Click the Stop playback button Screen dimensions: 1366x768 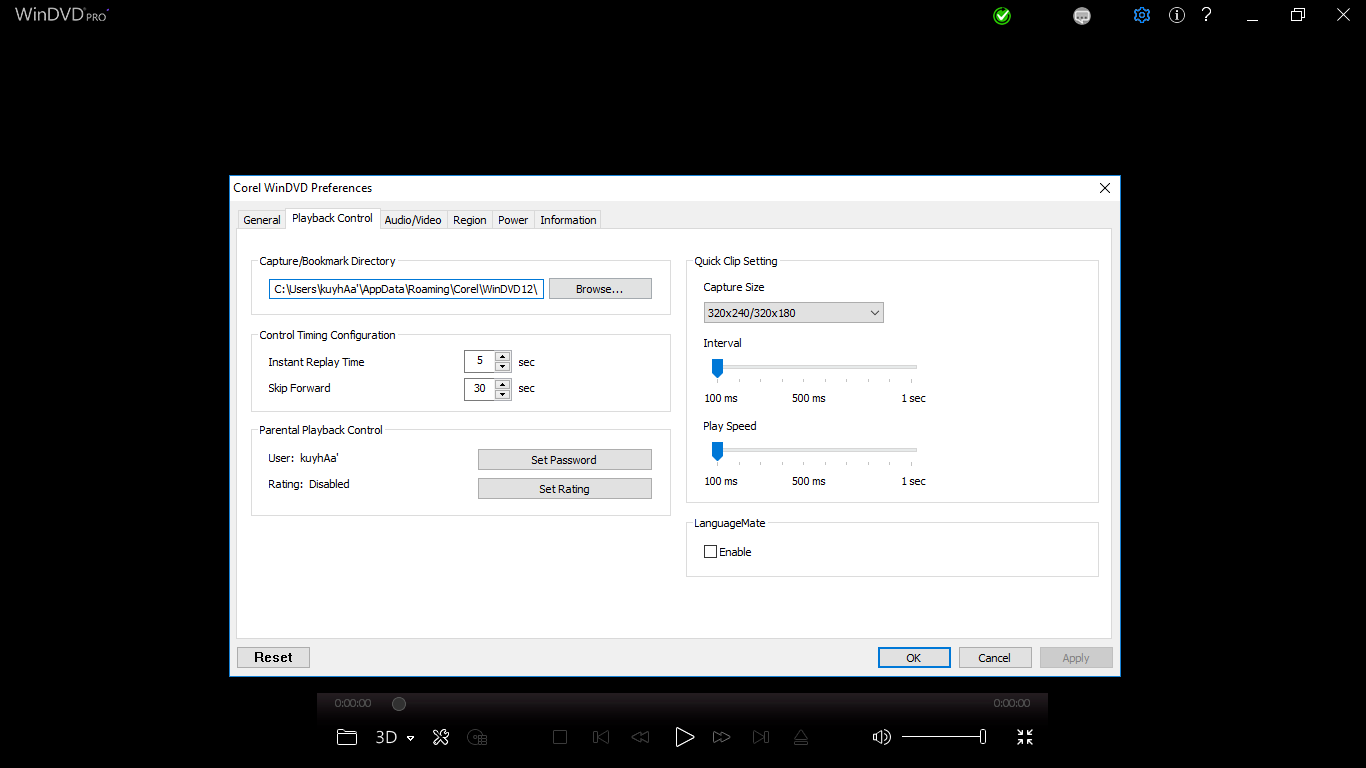click(x=560, y=737)
